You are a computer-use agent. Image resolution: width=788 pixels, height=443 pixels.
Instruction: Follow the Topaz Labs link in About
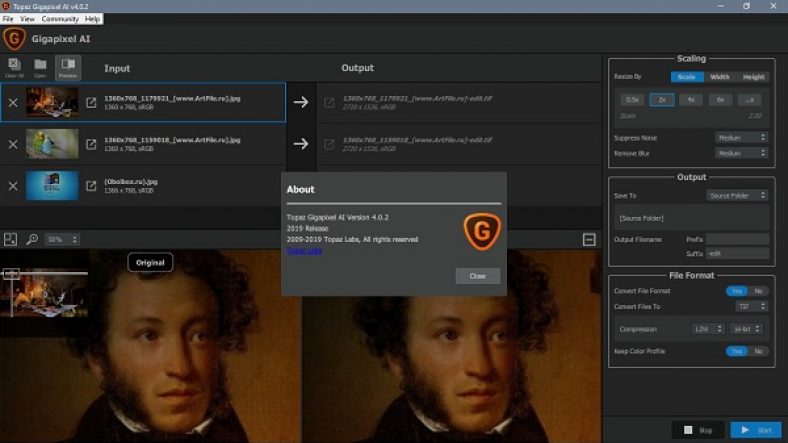click(304, 251)
